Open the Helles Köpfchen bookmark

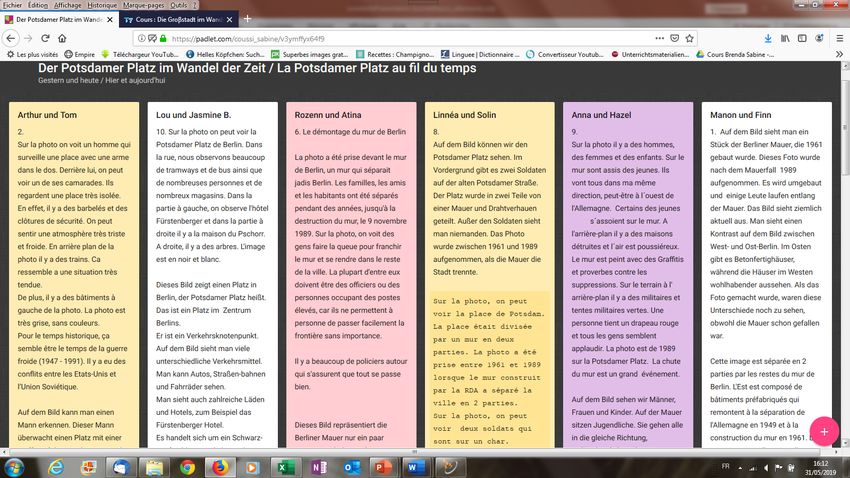coord(225,54)
